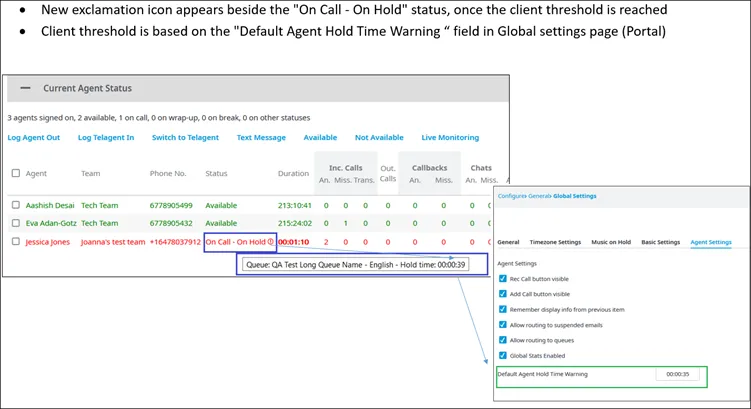Sort by Status column header

[x=216, y=173]
